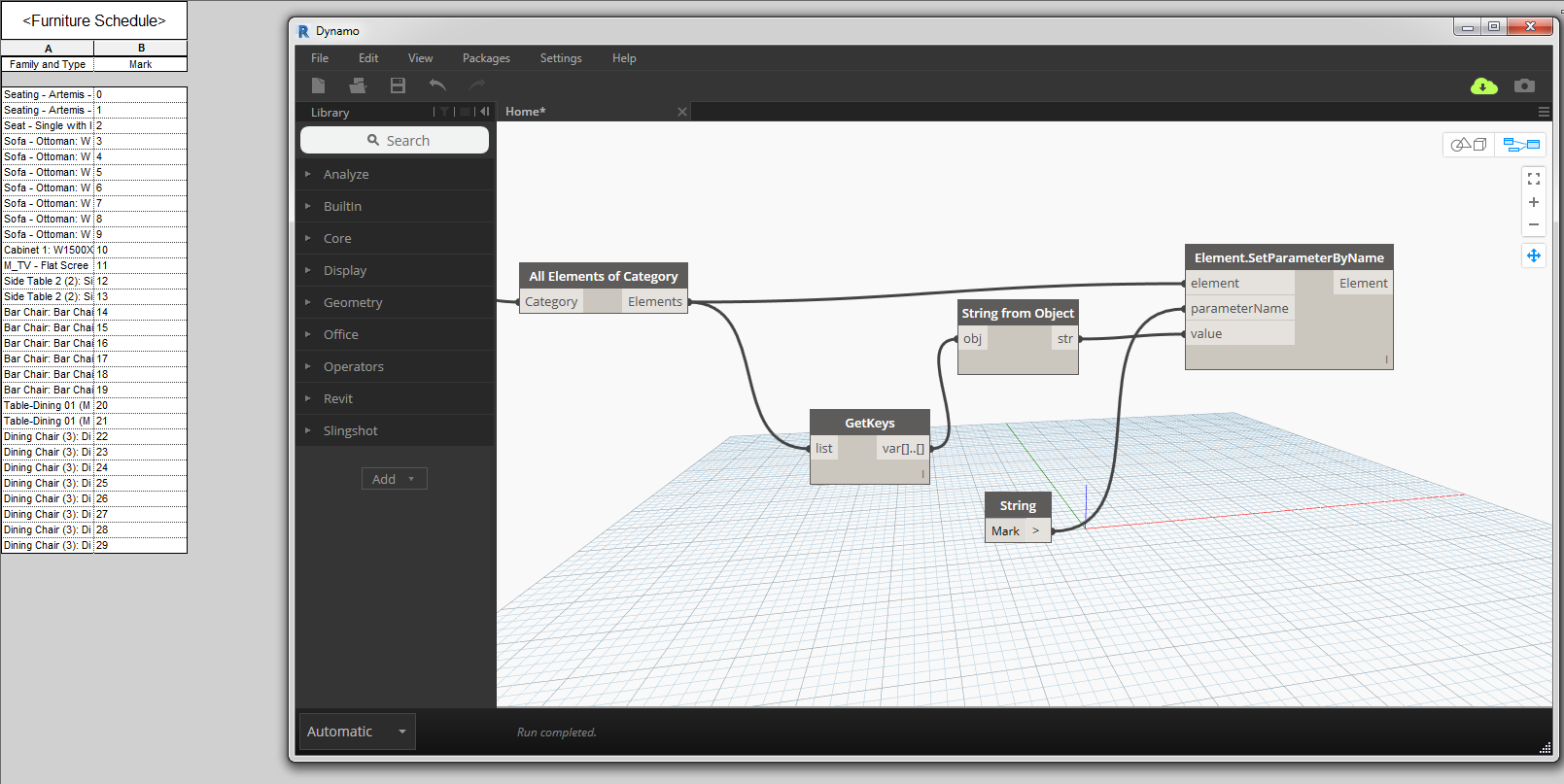The width and height of the screenshot is (1564, 784).
Task: Click the Element output port
Action: pos(1363,283)
